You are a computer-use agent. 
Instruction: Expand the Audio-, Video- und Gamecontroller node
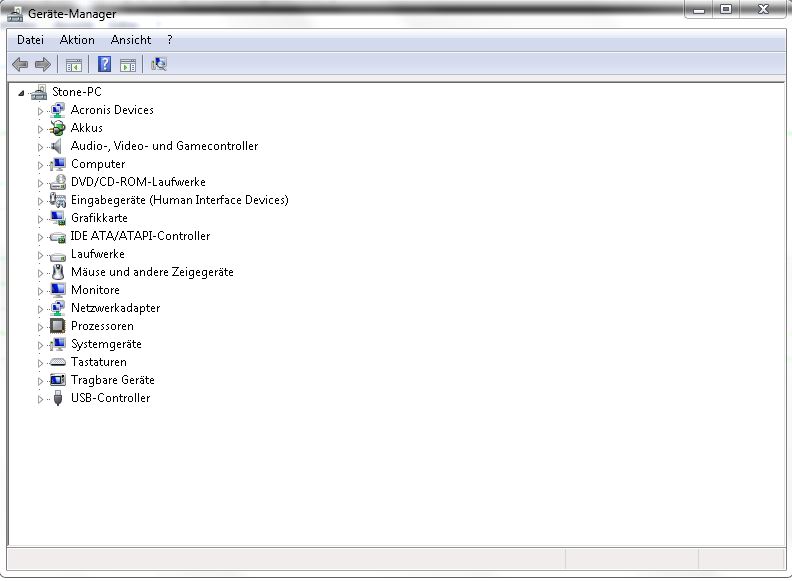point(41,147)
